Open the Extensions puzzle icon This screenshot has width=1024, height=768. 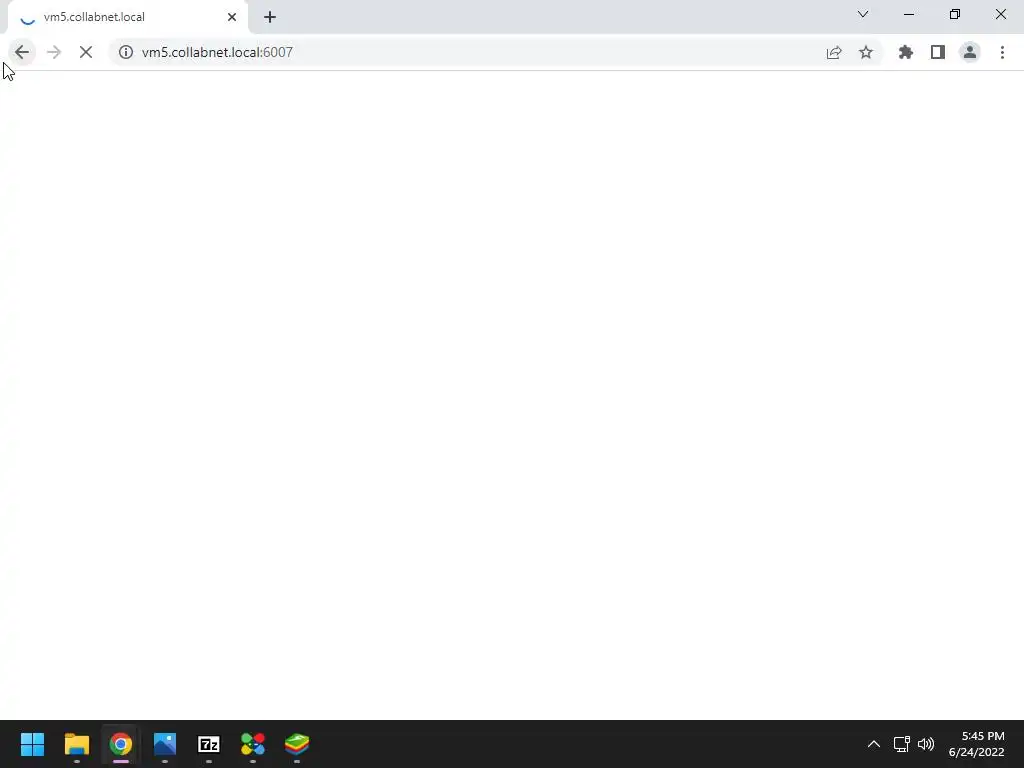[906, 52]
